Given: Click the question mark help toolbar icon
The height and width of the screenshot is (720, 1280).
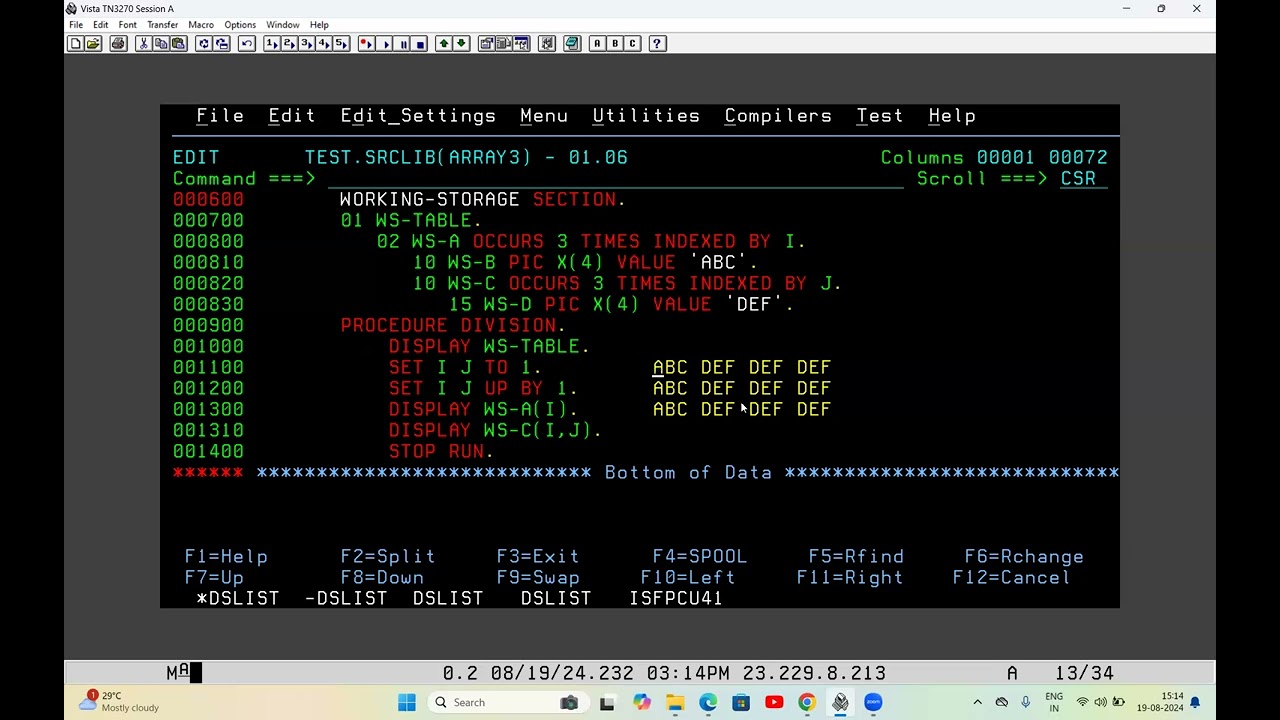Looking at the screenshot, I should pyautogui.click(x=657, y=44).
